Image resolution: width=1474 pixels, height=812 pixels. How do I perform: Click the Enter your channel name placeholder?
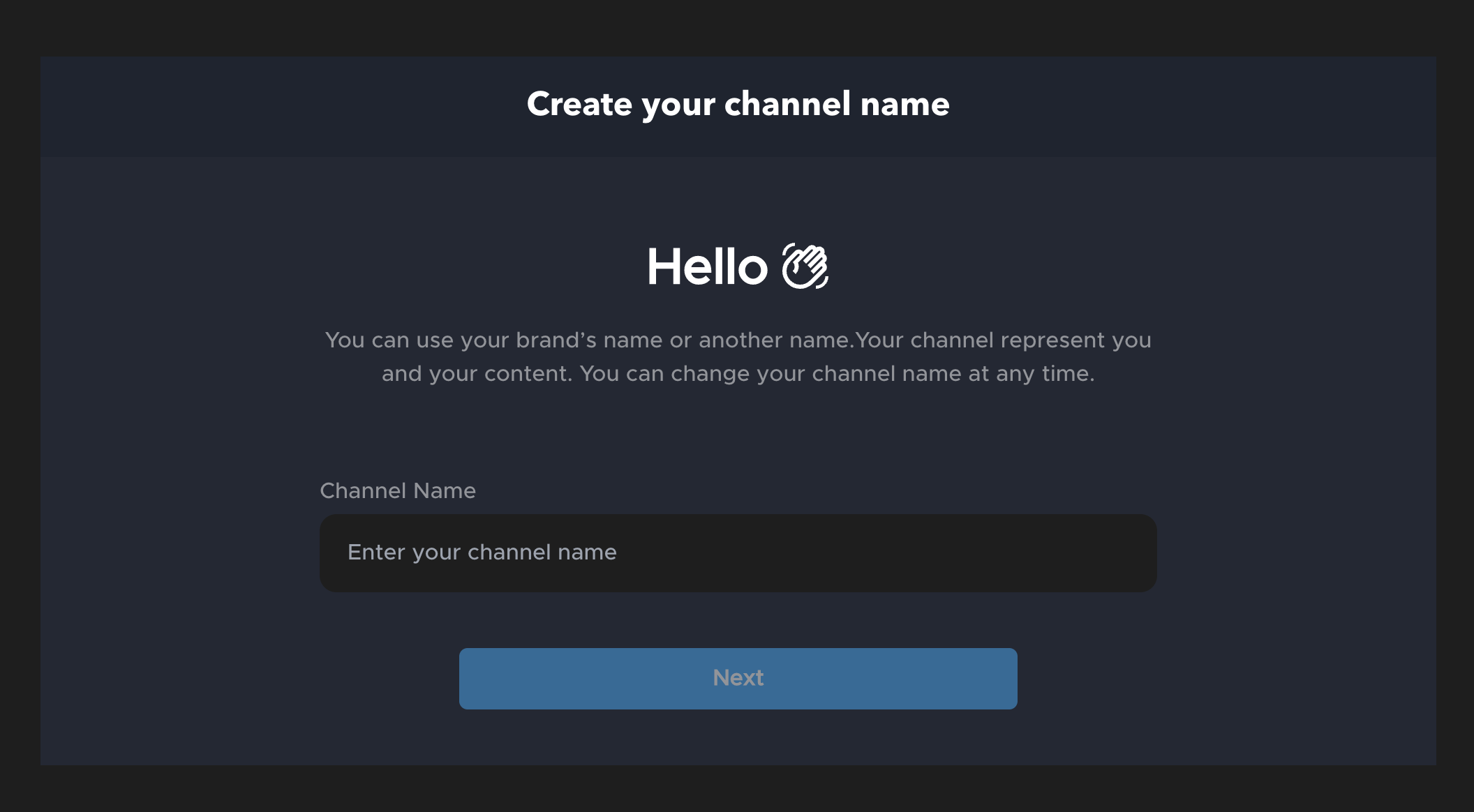click(482, 552)
